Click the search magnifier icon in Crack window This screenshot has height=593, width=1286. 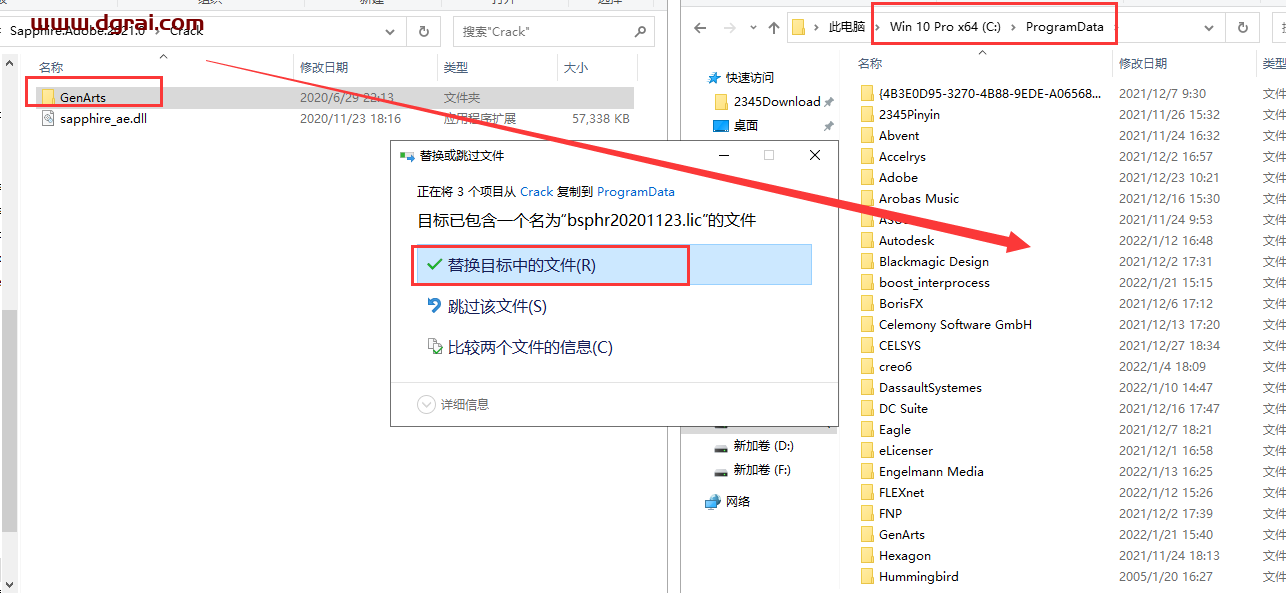click(641, 32)
